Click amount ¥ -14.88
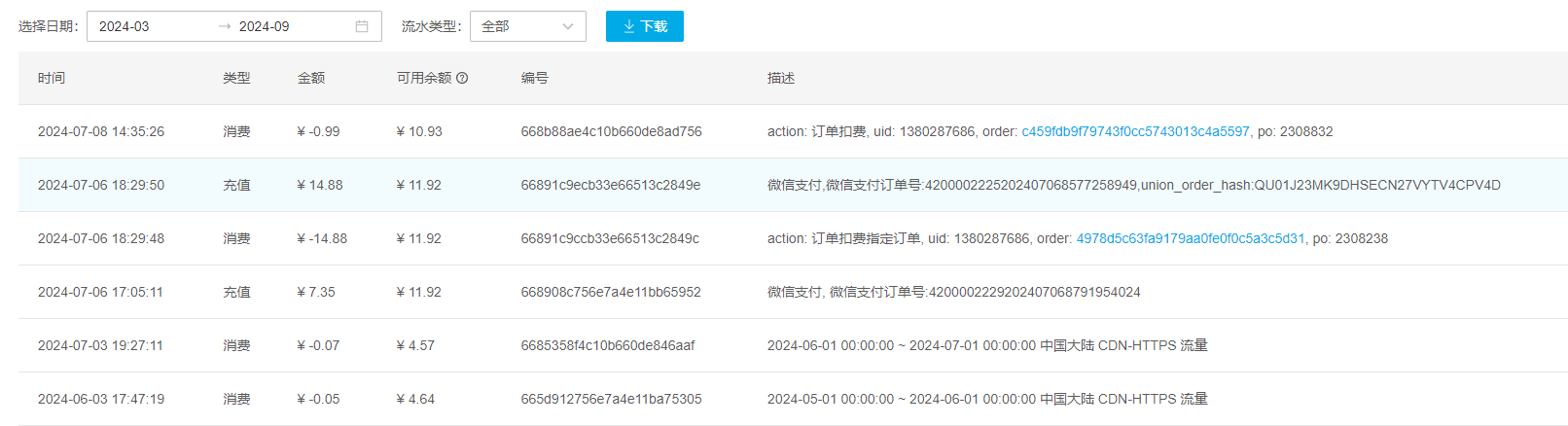This screenshot has height=426, width=1568. (x=322, y=238)
